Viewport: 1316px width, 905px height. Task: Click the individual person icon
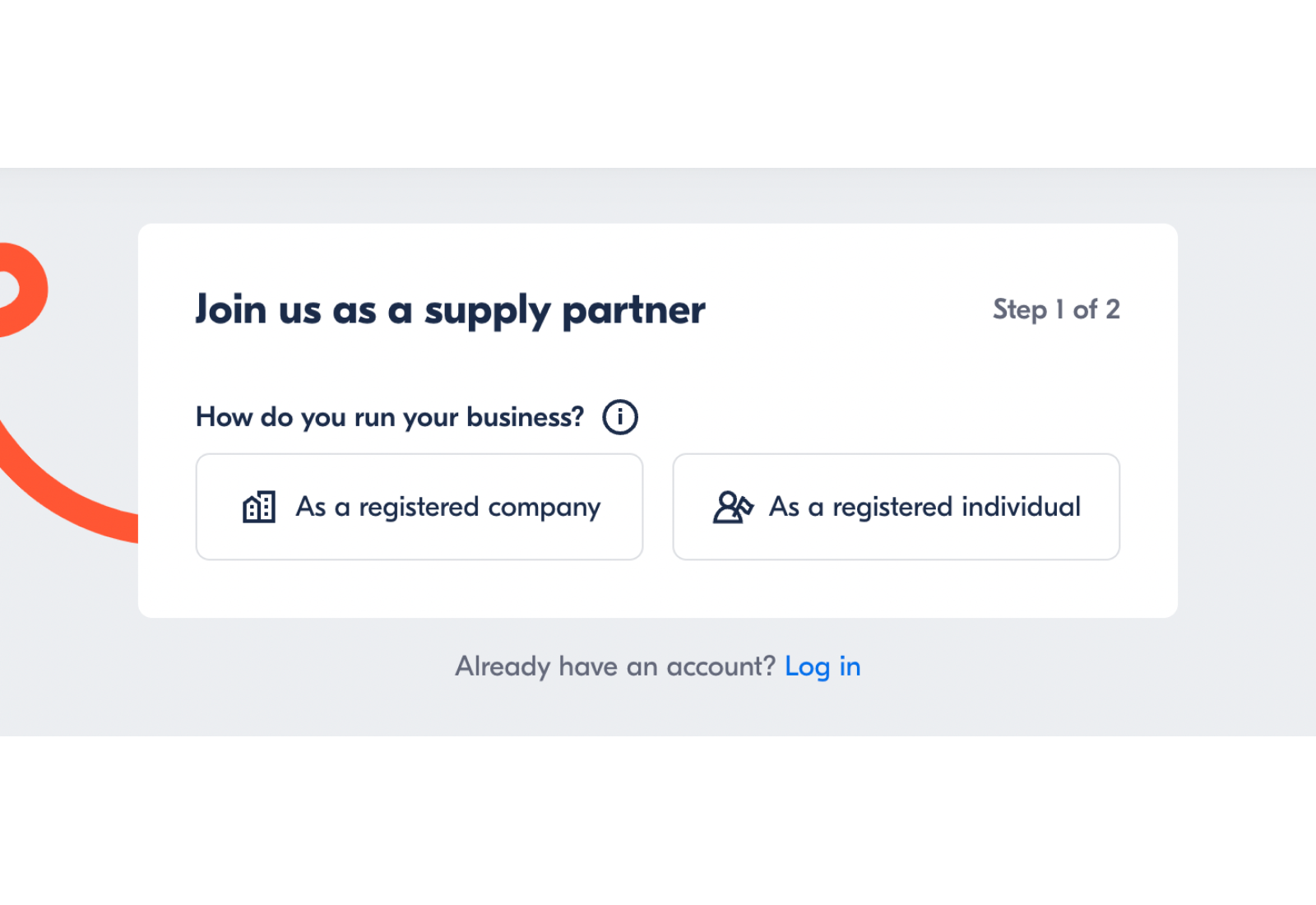(731, 507)
